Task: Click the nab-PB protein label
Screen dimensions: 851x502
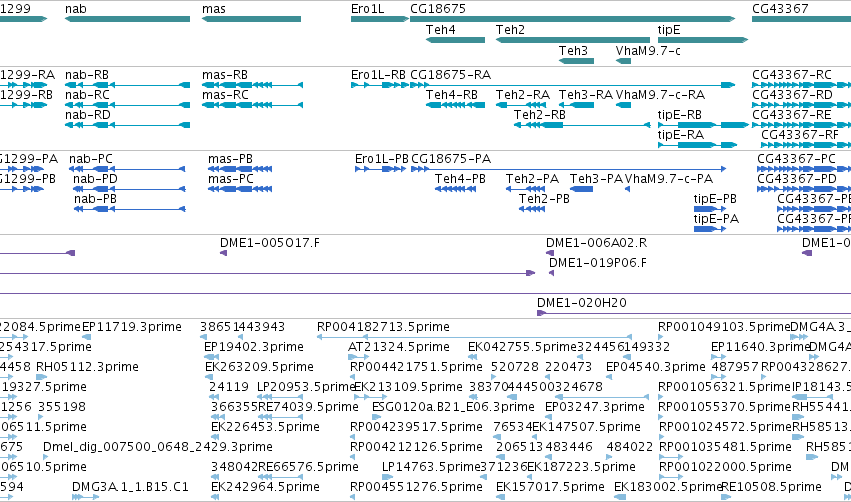Action: point(96,199)
